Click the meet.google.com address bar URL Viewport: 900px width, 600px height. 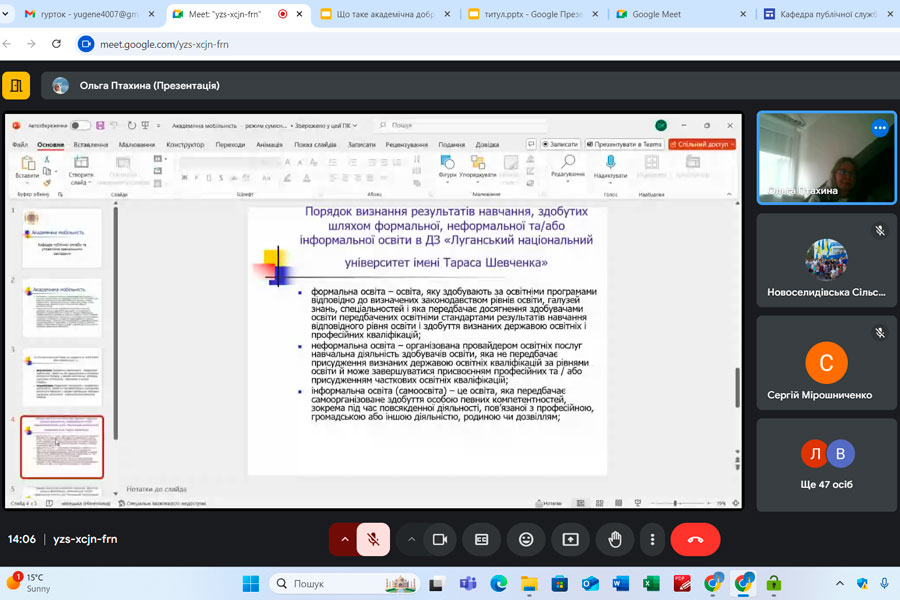tap(162, 44)
